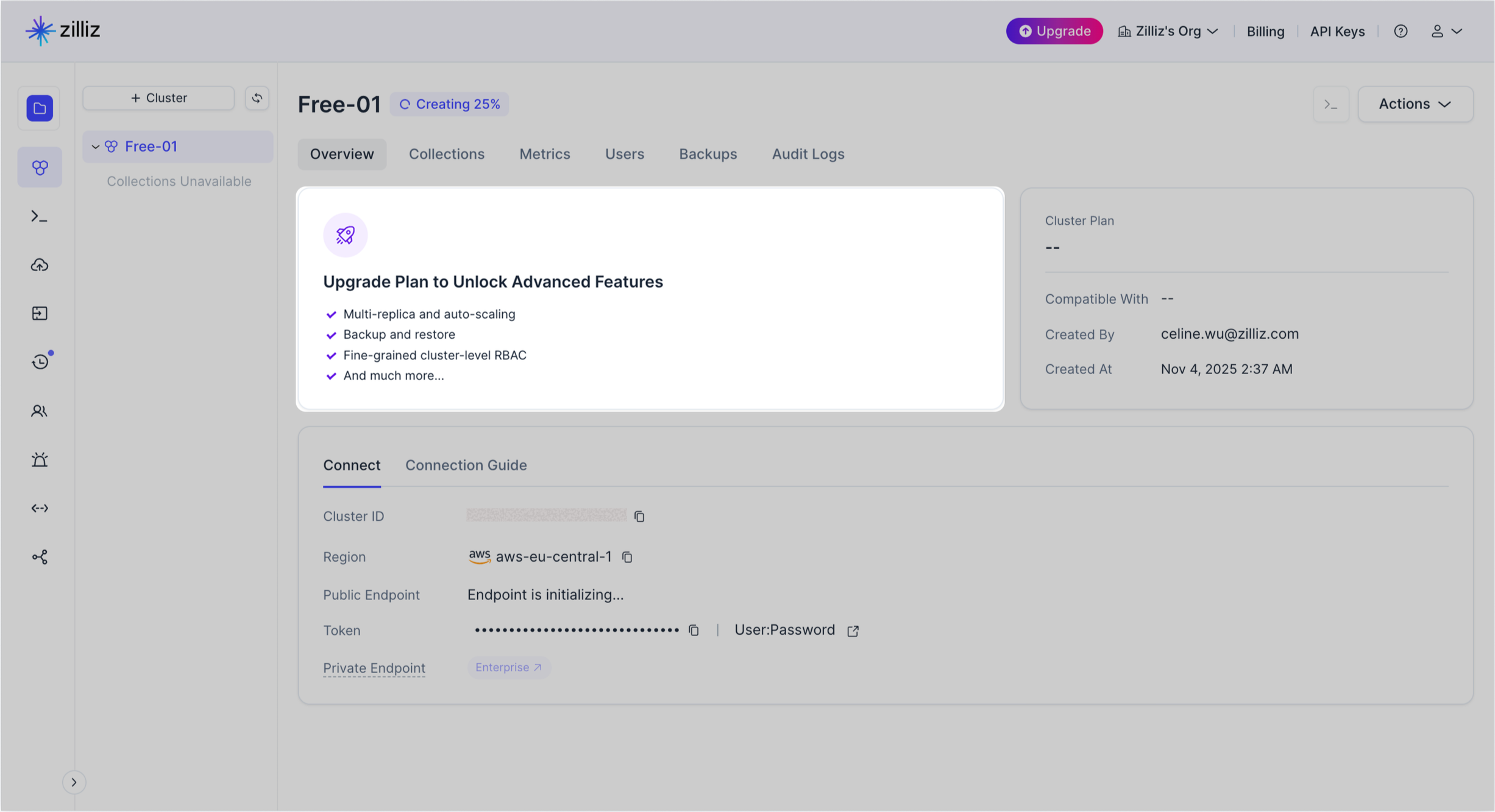The image size is (1495, 812).
Task: Copy the Cluster ID
Action: (x=639, y=517)
